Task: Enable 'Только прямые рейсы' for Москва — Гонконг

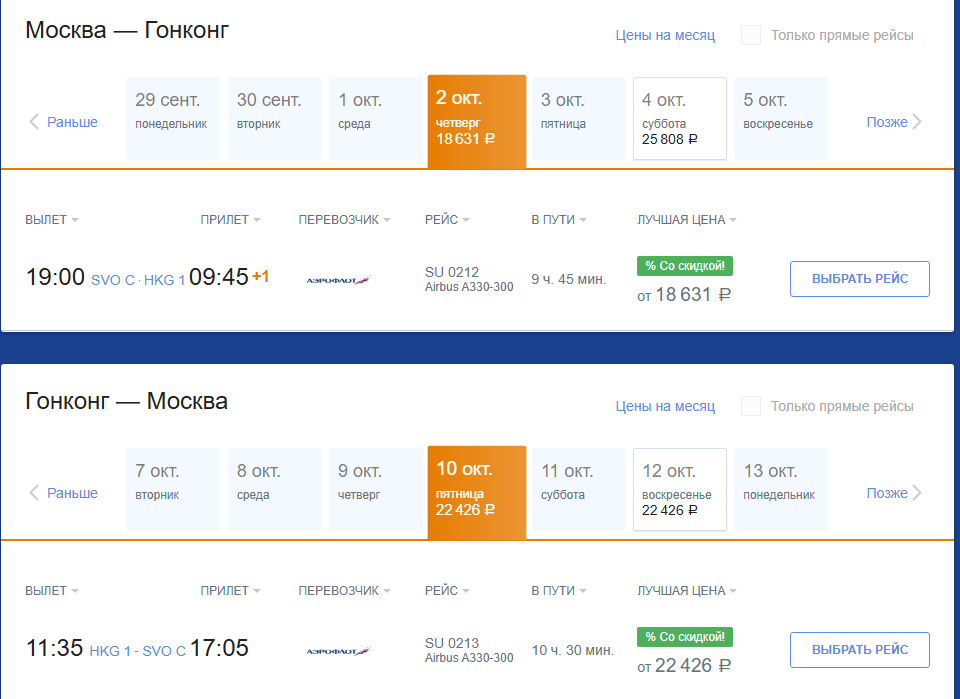Action: 751,35
